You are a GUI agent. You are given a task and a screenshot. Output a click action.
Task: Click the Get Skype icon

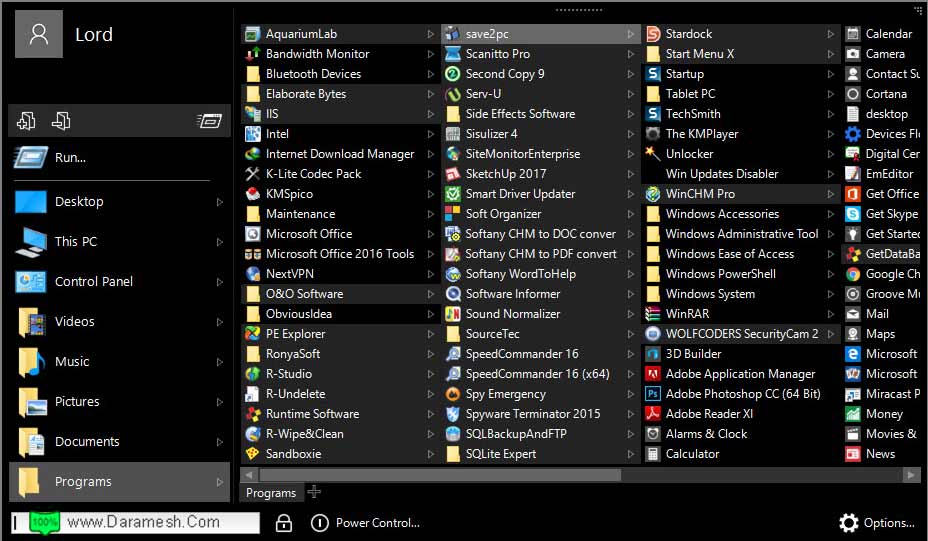[853, 214]
